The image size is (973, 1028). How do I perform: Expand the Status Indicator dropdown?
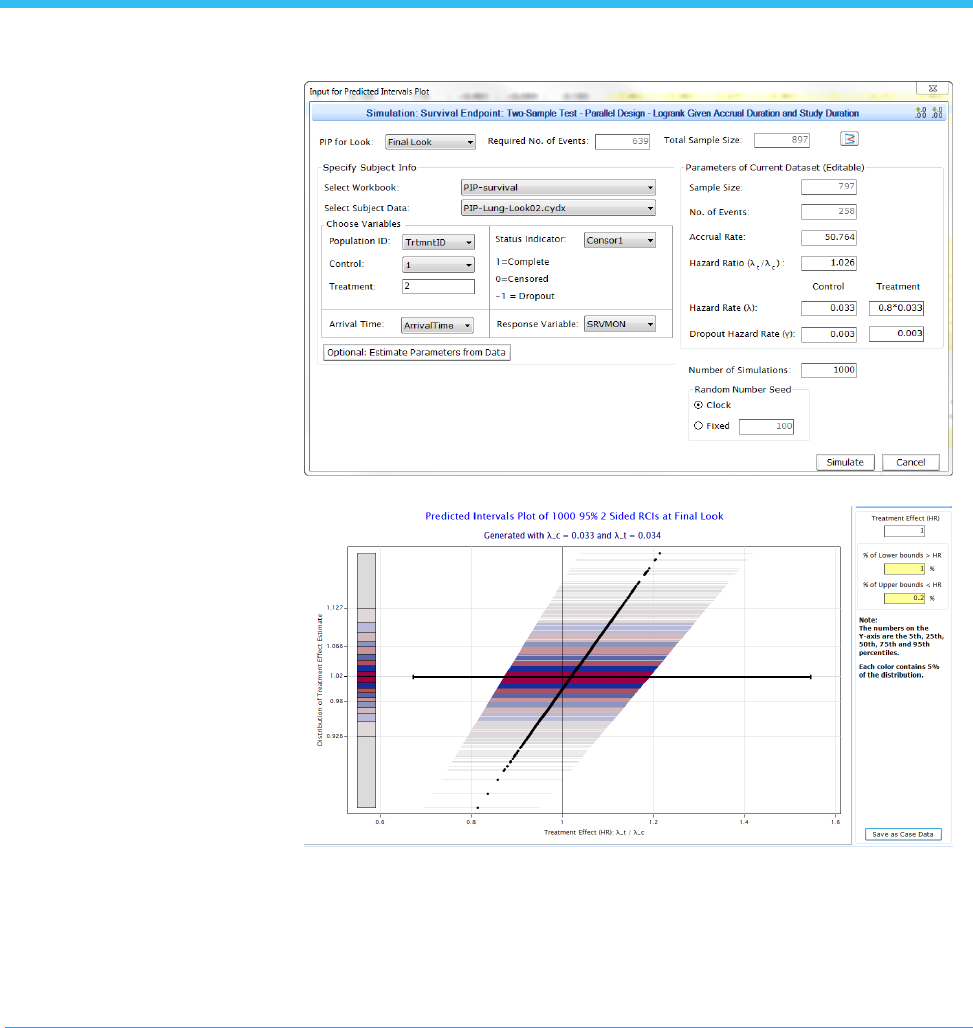(x=620, y=240)
